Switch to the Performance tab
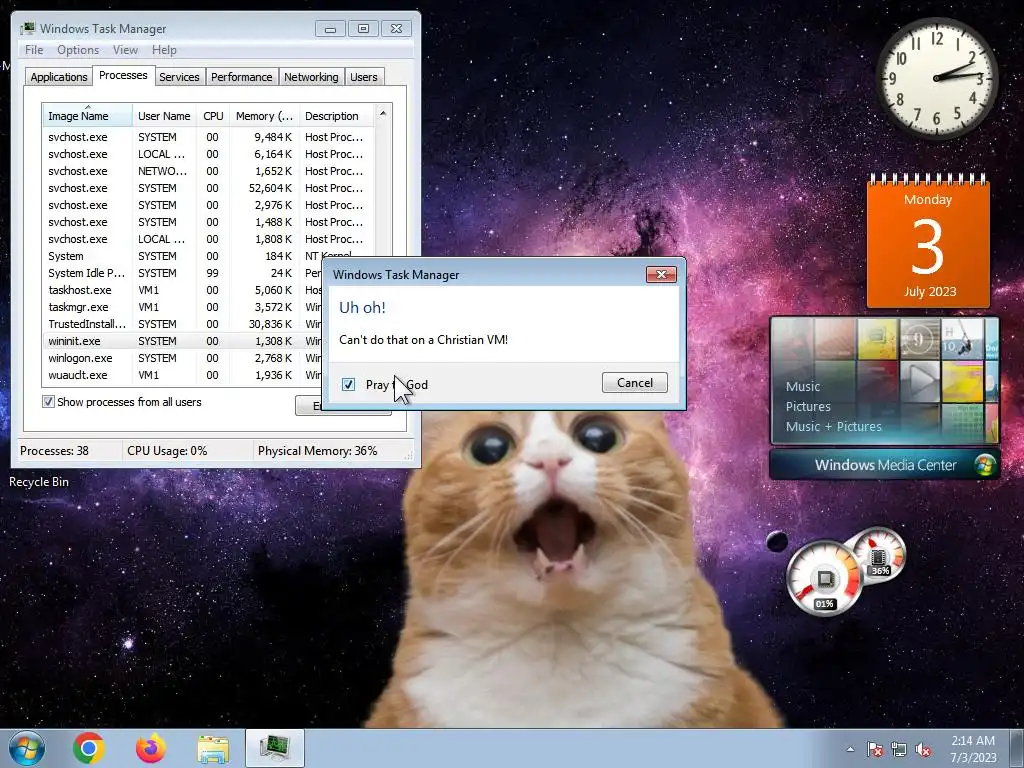Screen dimensions: 1024x768 tap(241, 76)
